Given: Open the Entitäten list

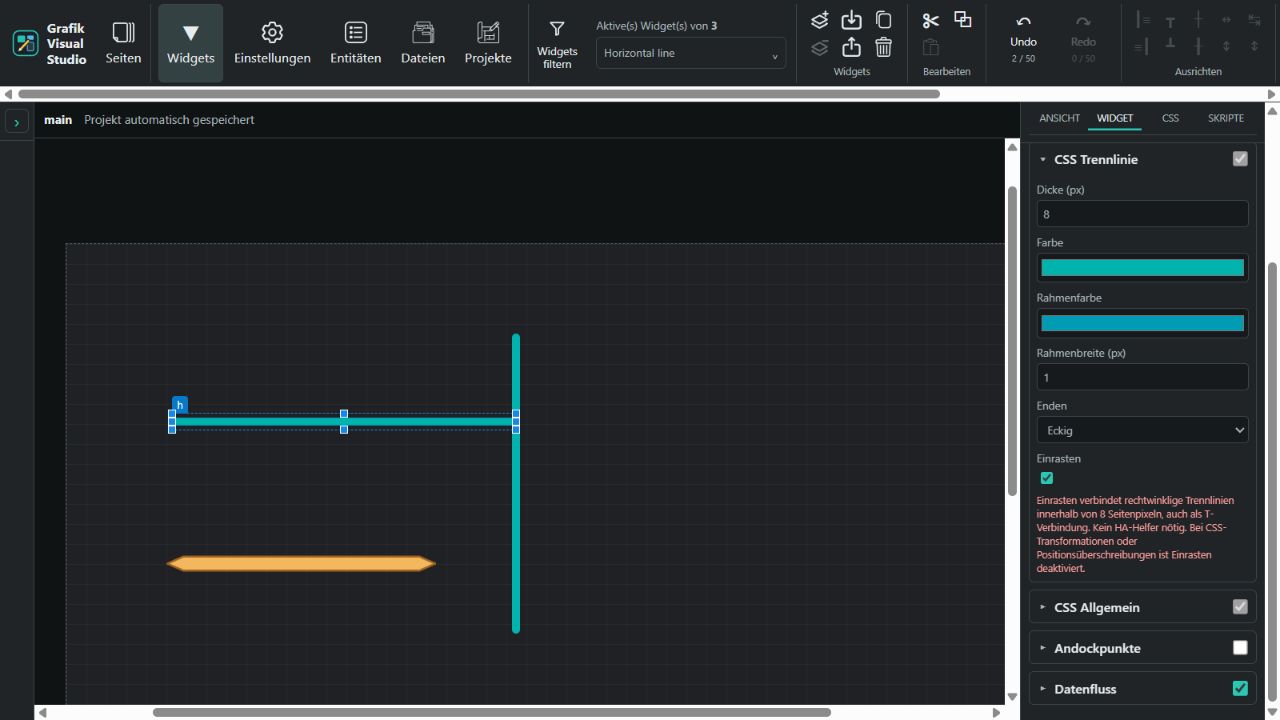Looking at the screenshot, I should [x=355, y=43].
